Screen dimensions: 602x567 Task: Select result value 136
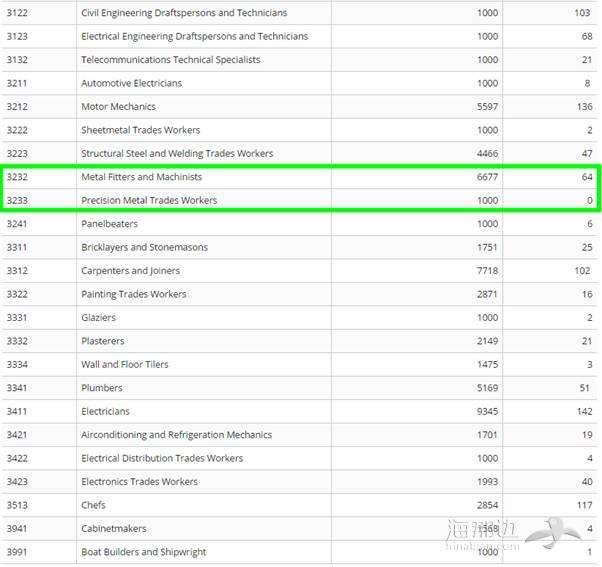[x=584, y=106]
